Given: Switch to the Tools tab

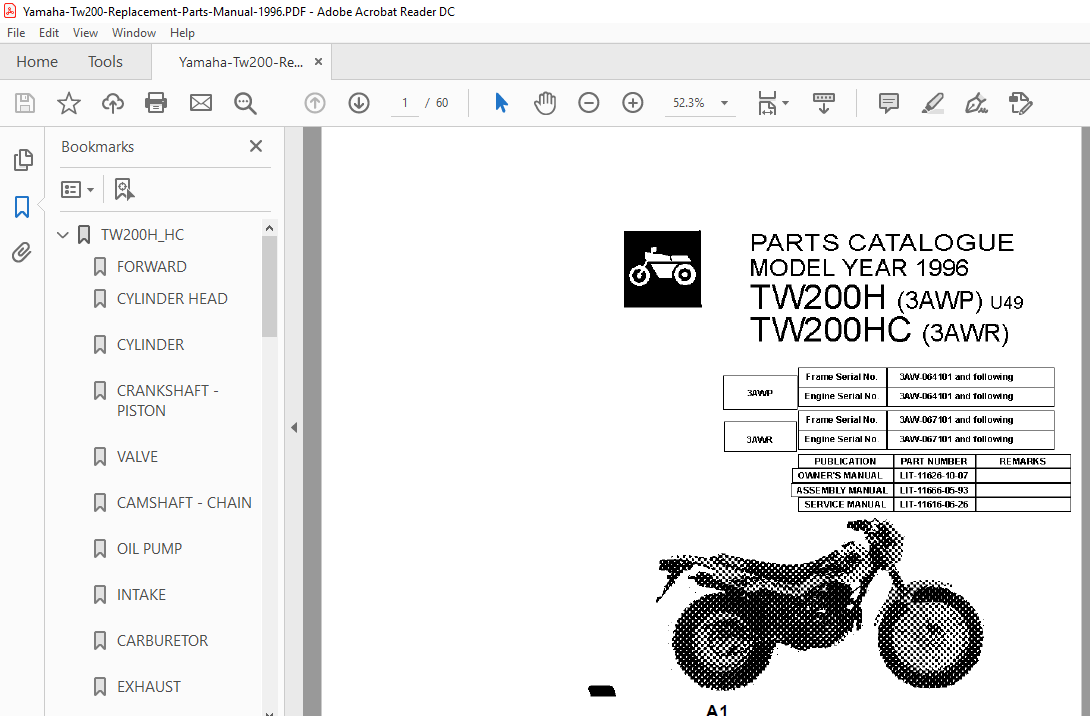Looking at the screenshot, I should 105,62.
